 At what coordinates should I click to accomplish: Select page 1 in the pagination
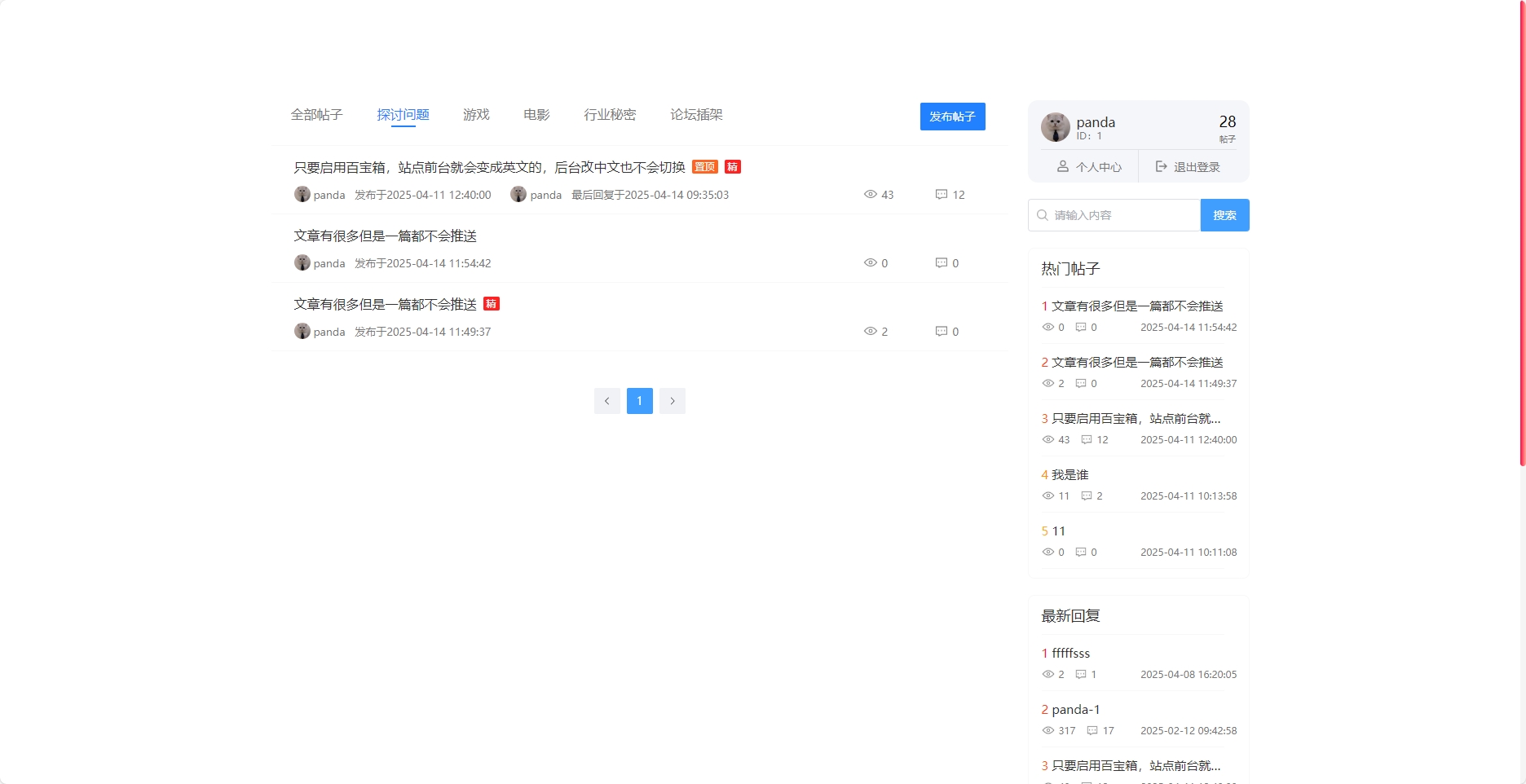639,401
